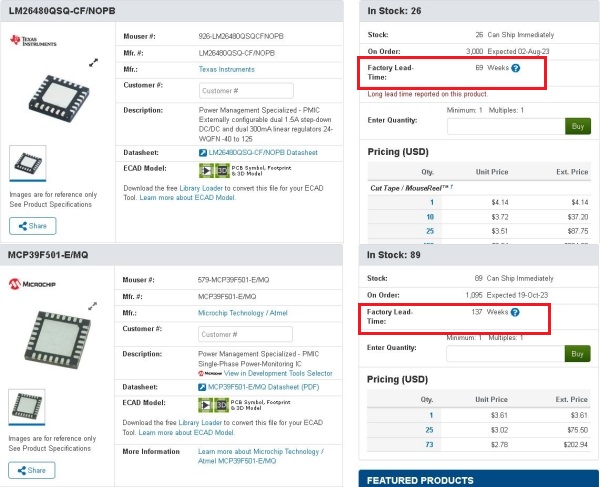Open the Texas Instruments manufacturer link
The image size is (600, 487).
[x=227, y=69]
